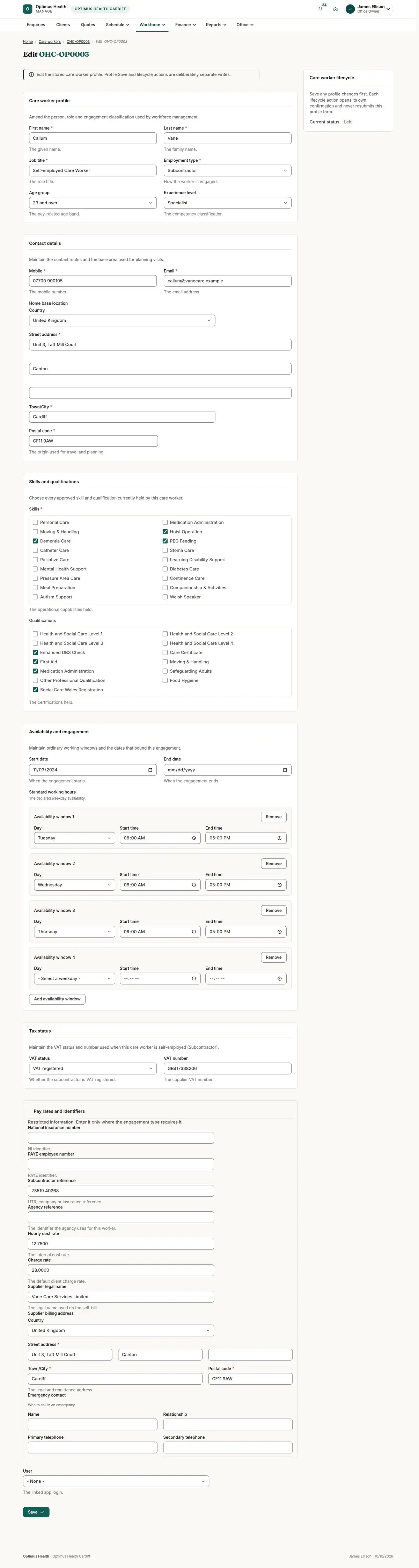The width and height of the screenshot is (419, 1568).
Task: Open the Schedule menu
Action: point(117,25)
